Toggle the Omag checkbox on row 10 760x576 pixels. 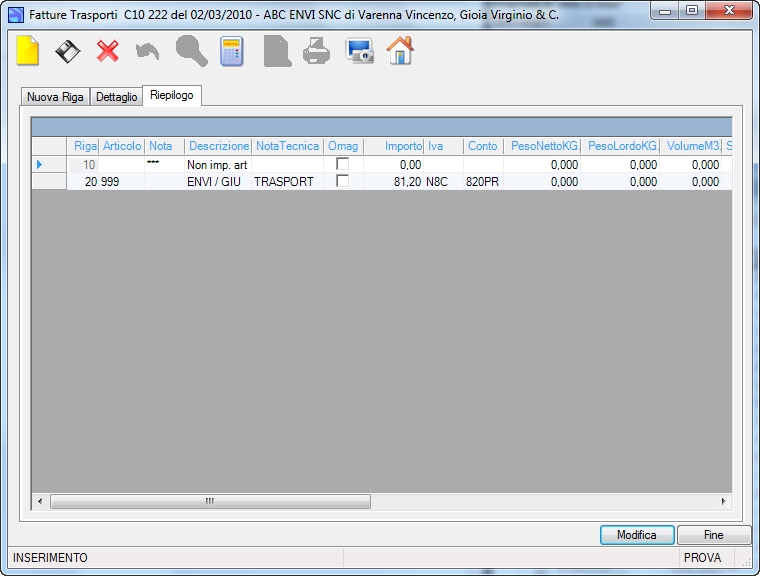tap(343, 164)
